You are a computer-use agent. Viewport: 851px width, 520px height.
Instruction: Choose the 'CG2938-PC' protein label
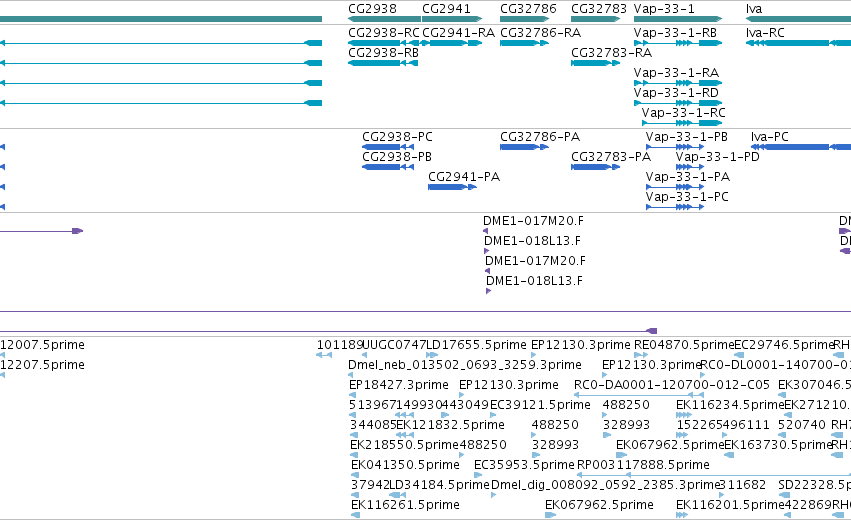[x=397, y=137]
